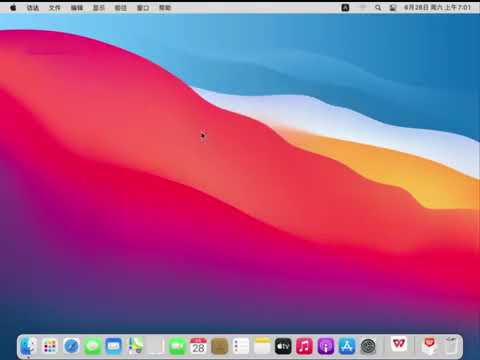Open Spotlight search from the menu bar
Screen dimensions: 480x360
pos(378,7)
